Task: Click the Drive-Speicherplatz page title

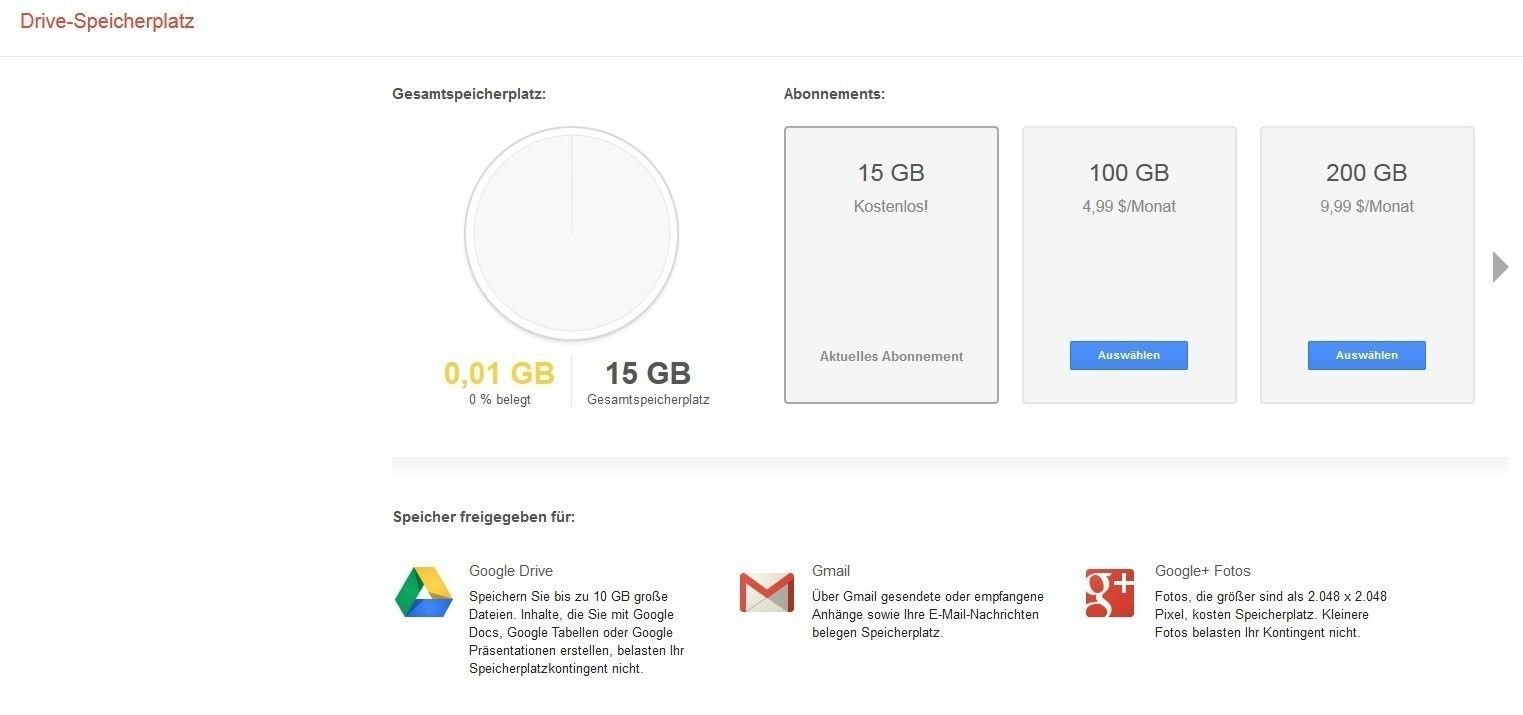Action: (x=107, y=21)
